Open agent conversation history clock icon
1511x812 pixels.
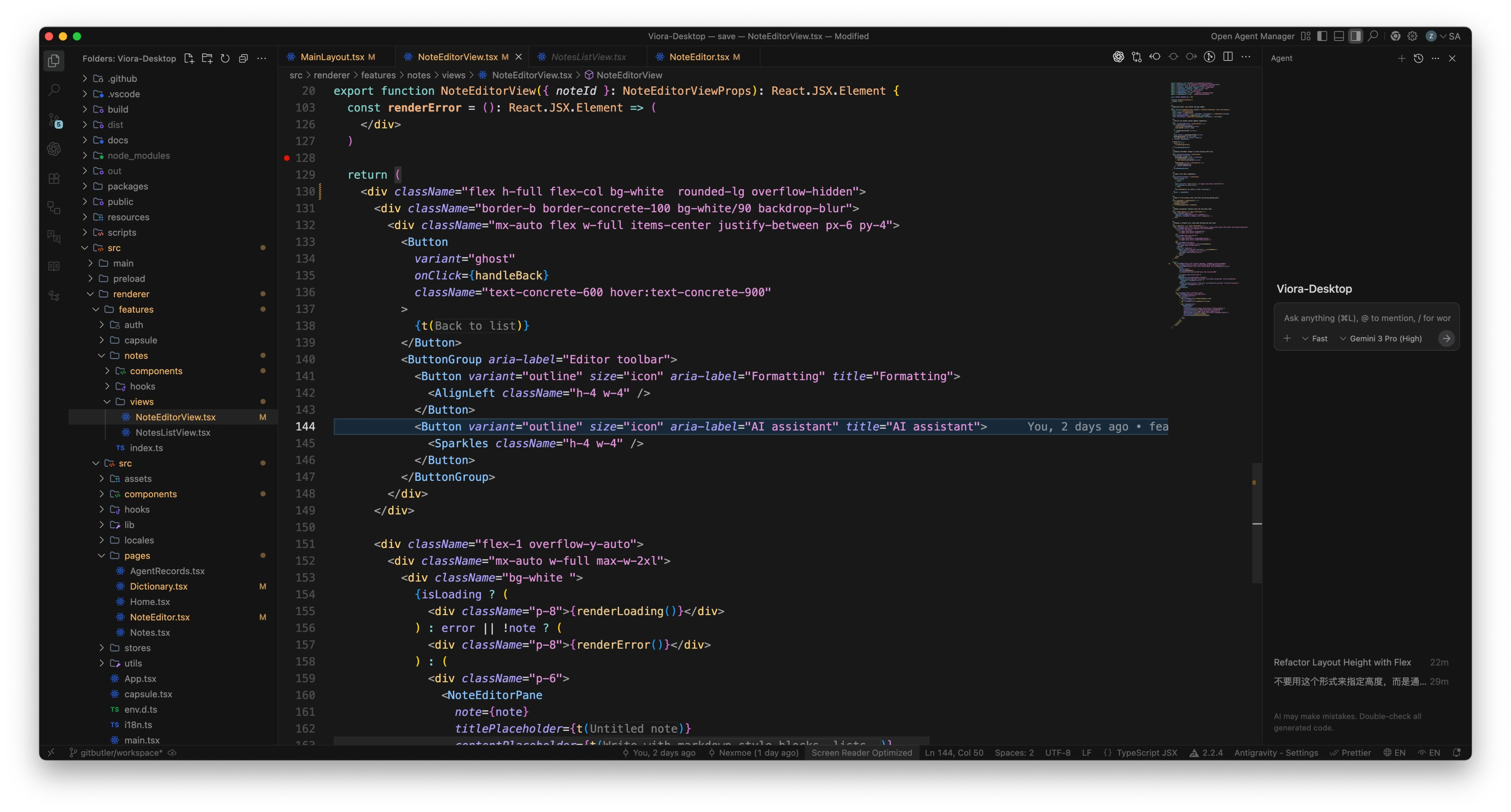1418,58
